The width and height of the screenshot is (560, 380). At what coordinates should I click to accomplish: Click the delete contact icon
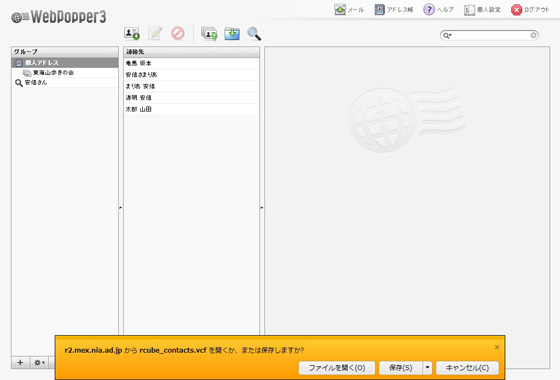point(178,33)
